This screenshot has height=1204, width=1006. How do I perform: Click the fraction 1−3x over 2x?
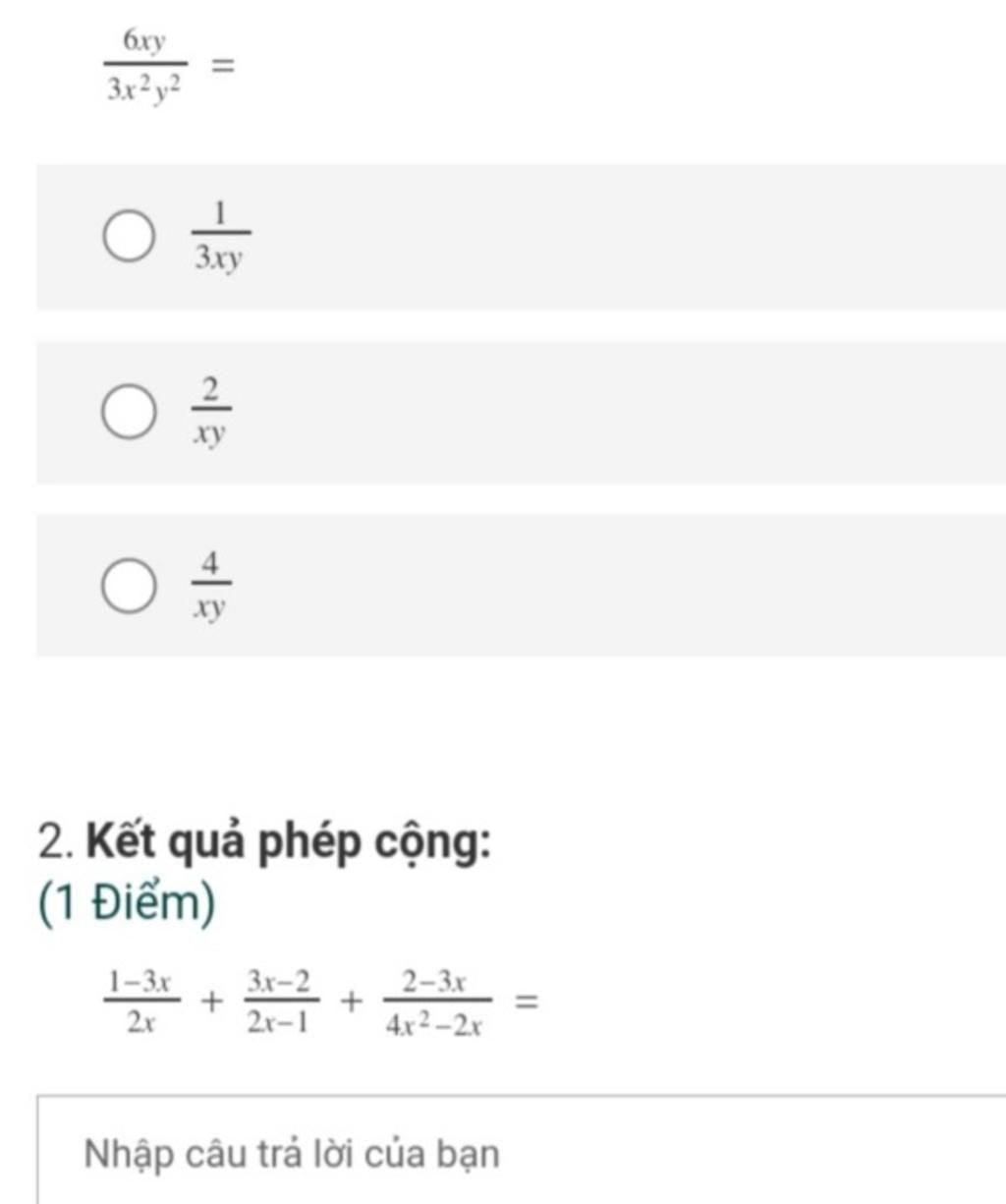141,1002
